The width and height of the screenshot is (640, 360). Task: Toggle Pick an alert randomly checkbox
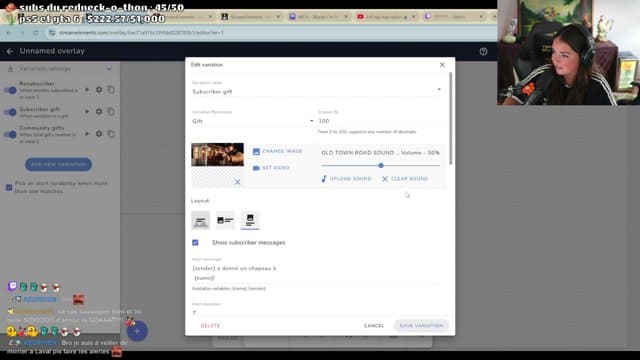9,188
